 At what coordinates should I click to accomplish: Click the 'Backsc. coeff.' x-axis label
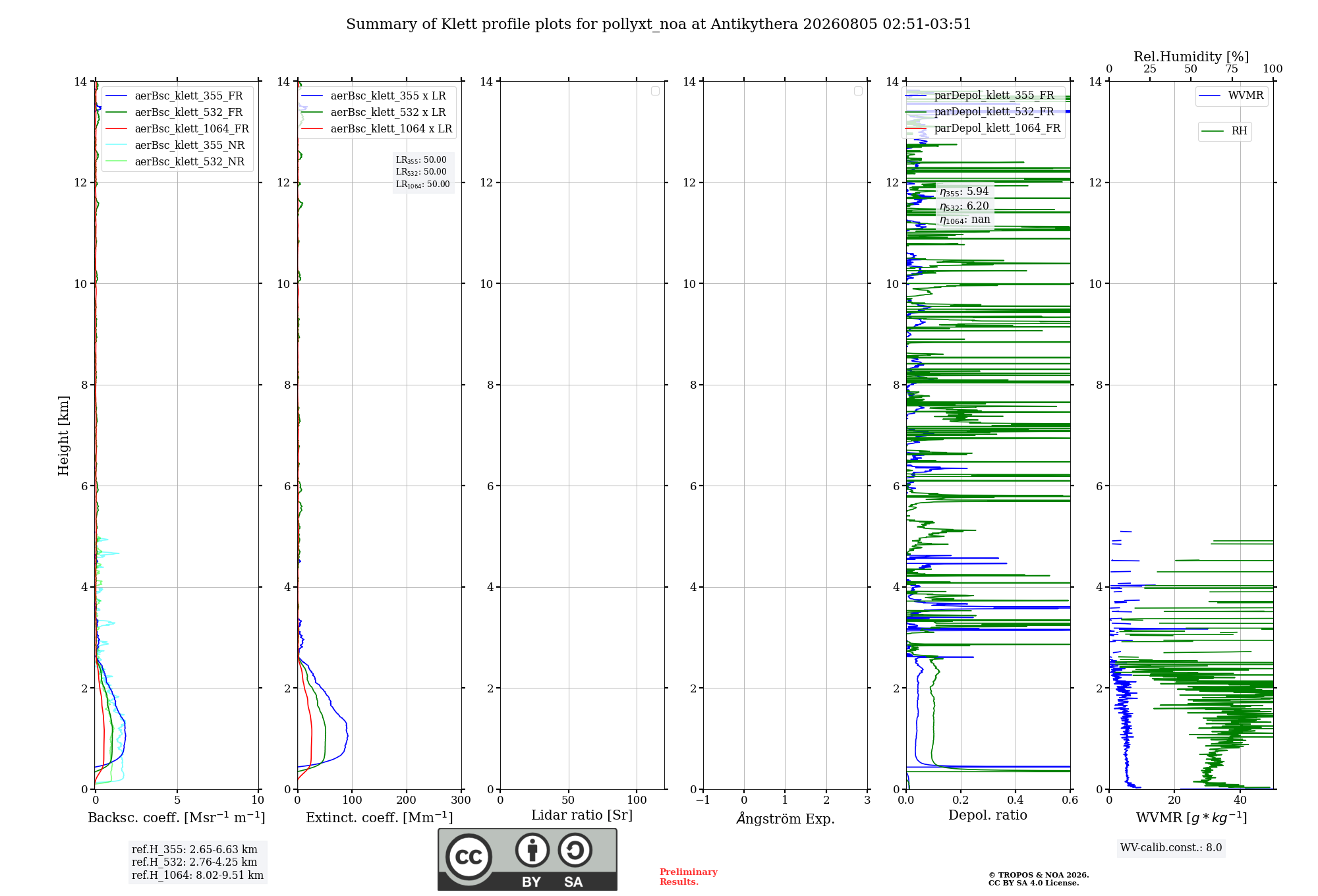pyautogui.click(x=176, y=818)
